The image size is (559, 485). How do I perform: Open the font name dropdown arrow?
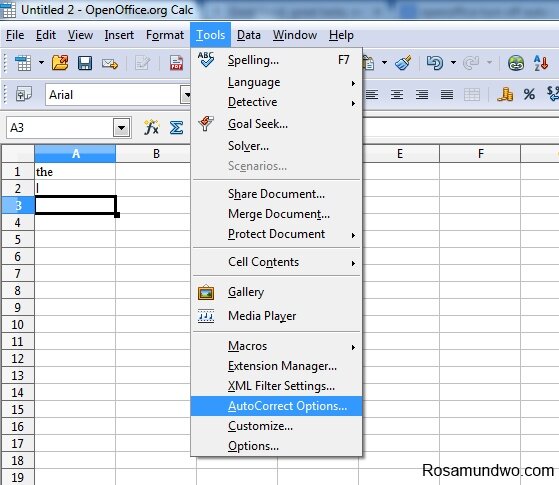coord(186,95)
